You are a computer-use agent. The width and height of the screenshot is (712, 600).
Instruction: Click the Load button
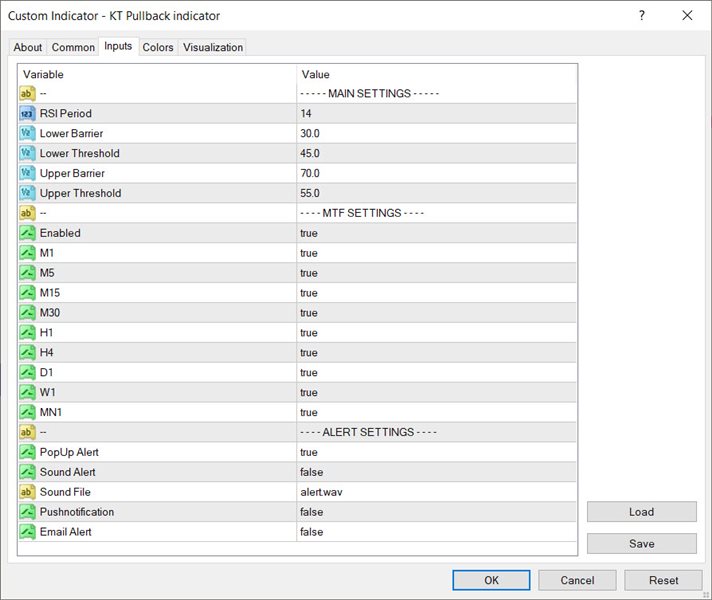642,512
